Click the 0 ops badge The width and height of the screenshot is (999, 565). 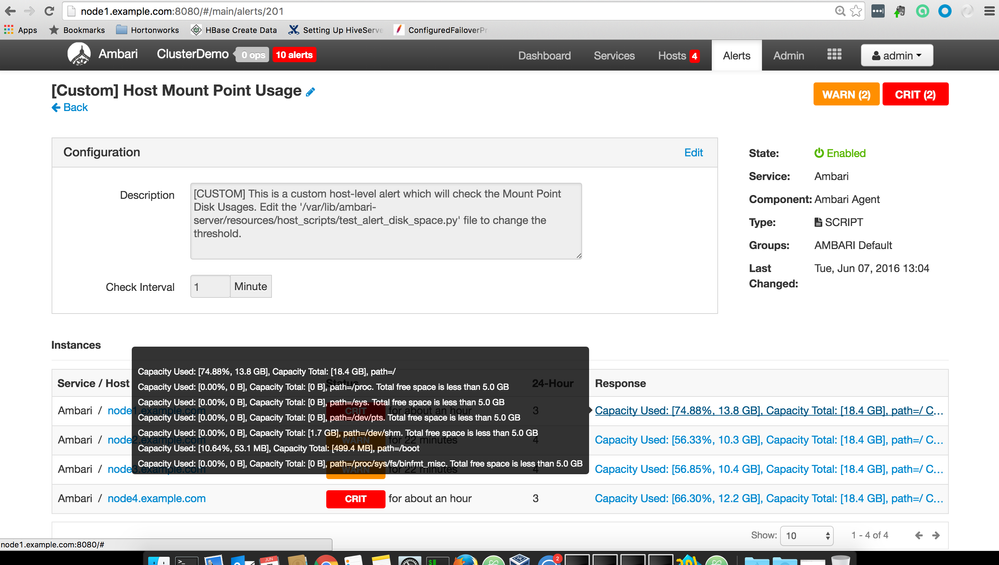point(253,55)
